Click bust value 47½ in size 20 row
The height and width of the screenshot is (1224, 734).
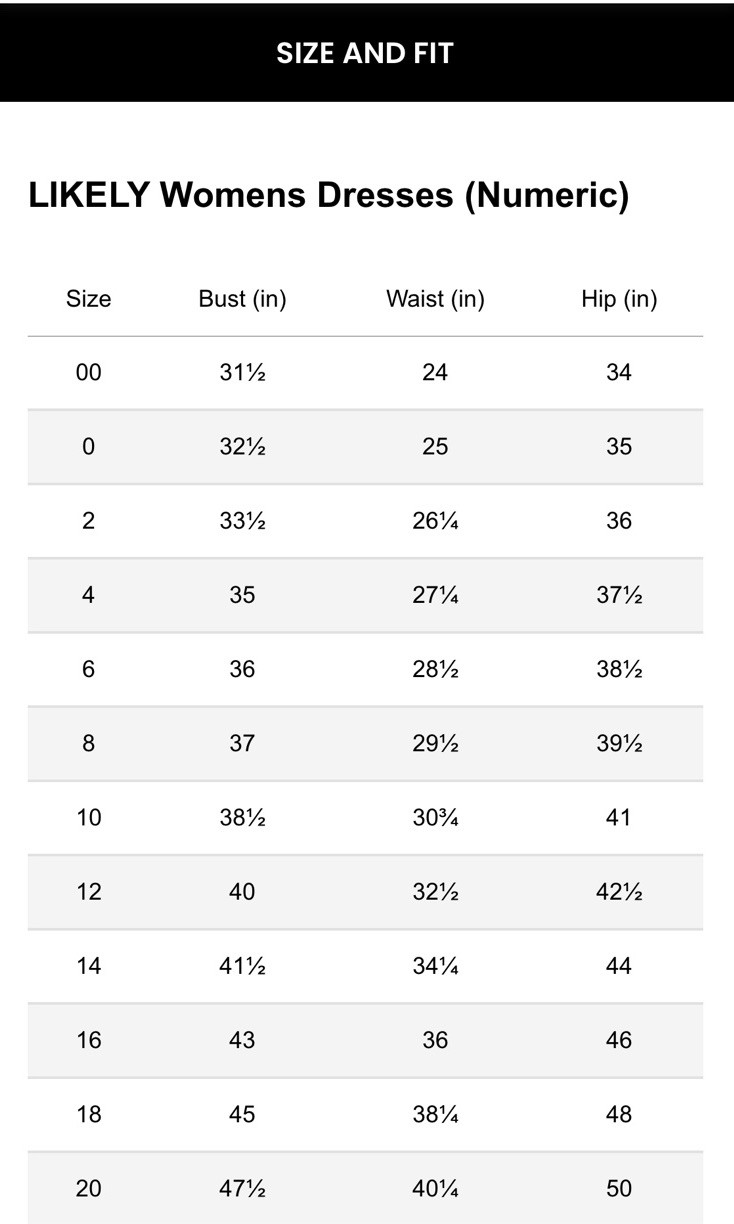[x=242, y=1188]
